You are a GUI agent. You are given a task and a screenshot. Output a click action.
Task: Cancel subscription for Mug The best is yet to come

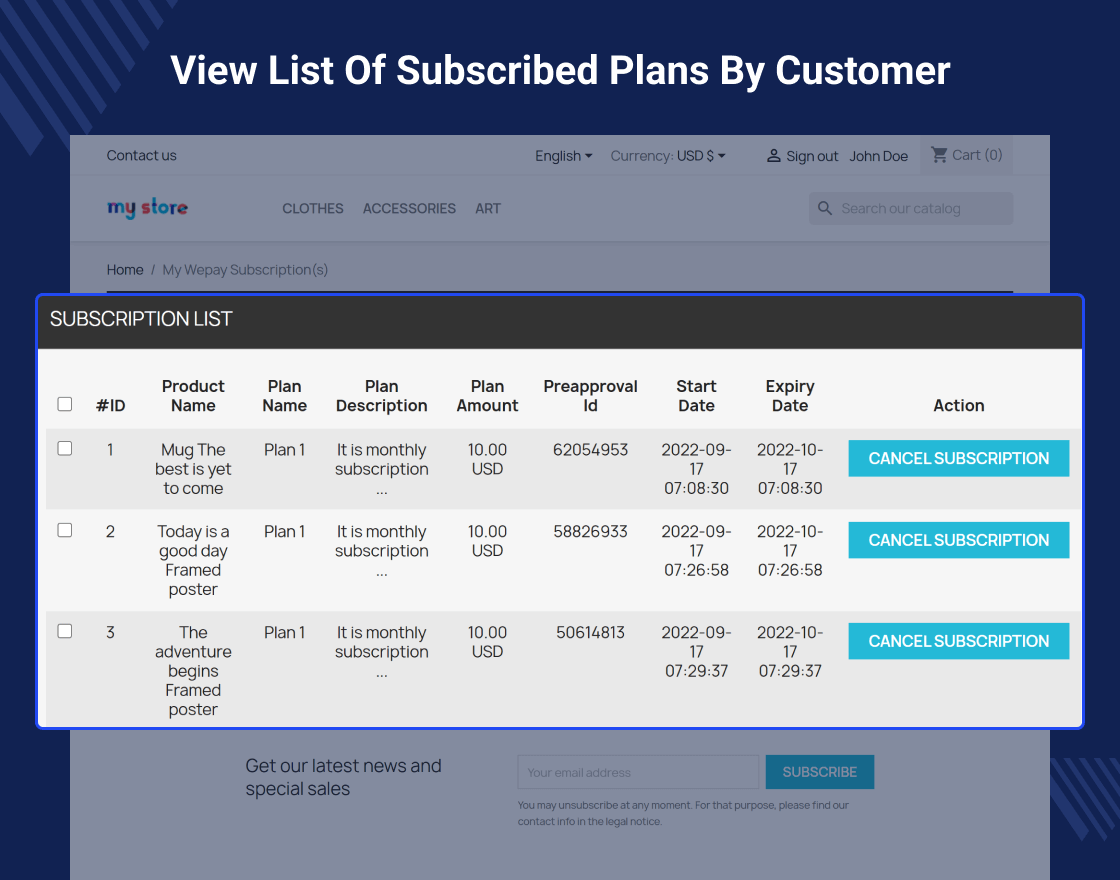pos(959,459)
